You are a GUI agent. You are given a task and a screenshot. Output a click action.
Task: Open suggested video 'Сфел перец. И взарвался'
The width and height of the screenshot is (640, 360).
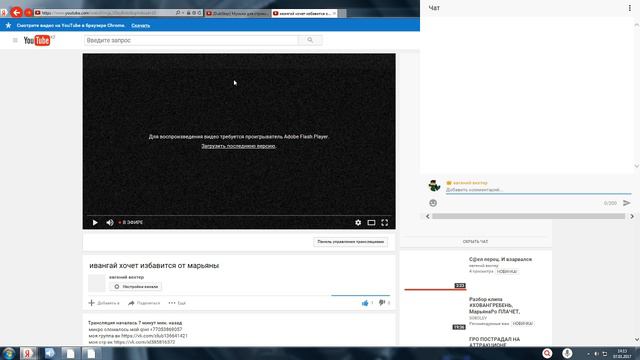tap(500, 259)
